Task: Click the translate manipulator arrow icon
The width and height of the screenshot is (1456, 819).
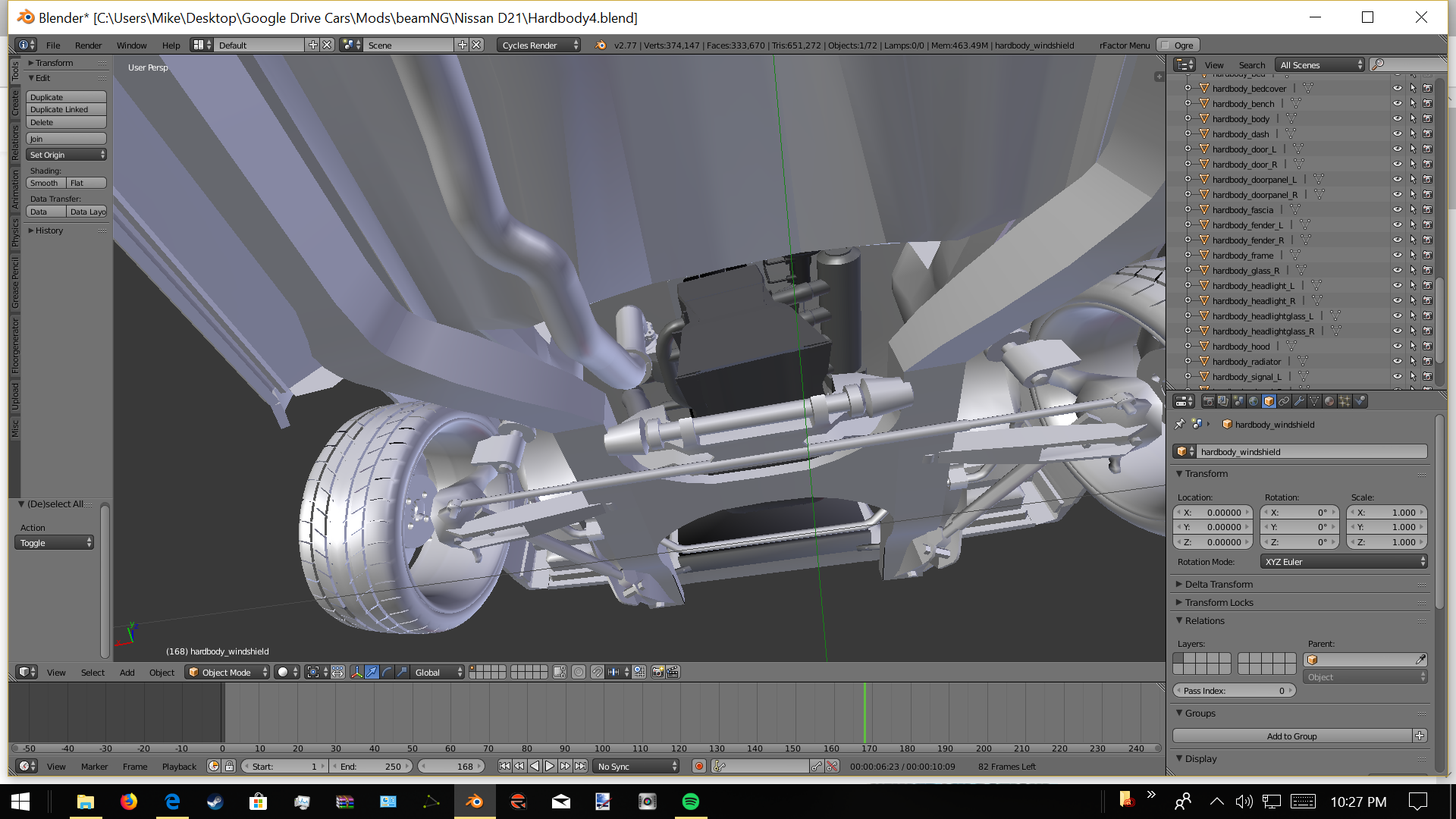Action: (x=372, y=672)
